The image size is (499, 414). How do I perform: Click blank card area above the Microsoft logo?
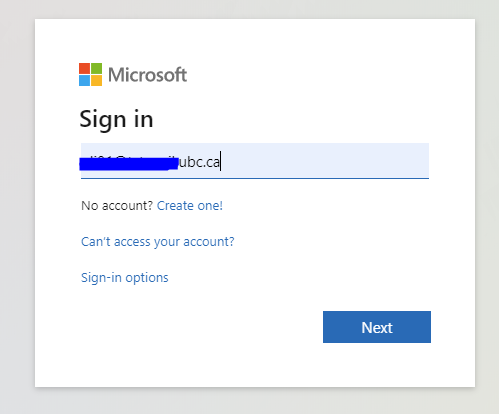tap(255, 40)
